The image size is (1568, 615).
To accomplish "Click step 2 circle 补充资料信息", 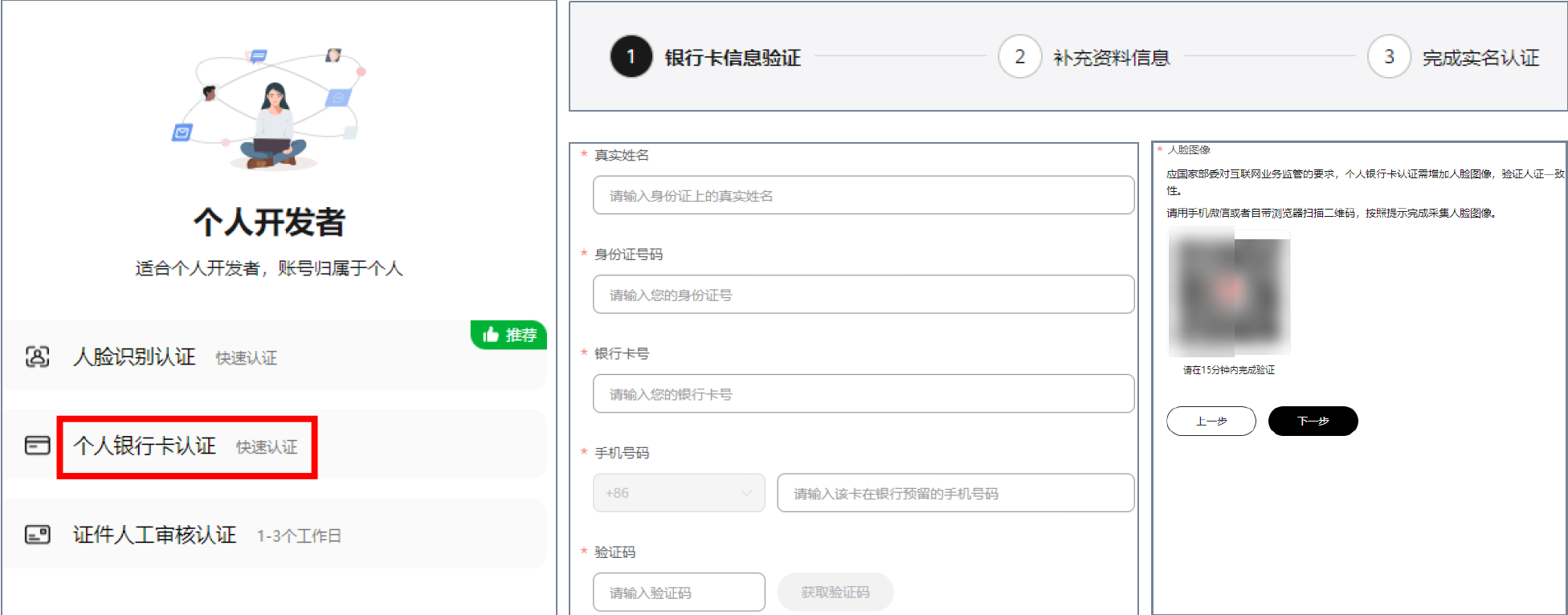I will coord(1019,56).
